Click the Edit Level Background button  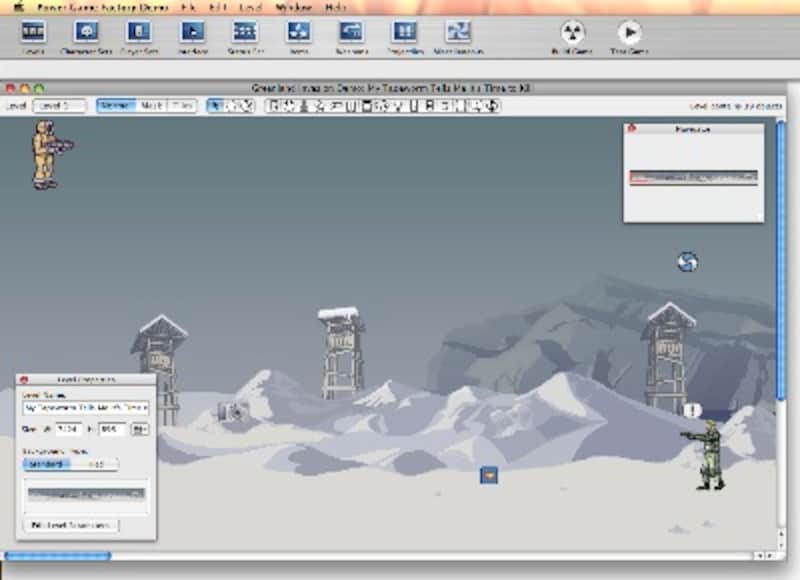tap(70, 525)
